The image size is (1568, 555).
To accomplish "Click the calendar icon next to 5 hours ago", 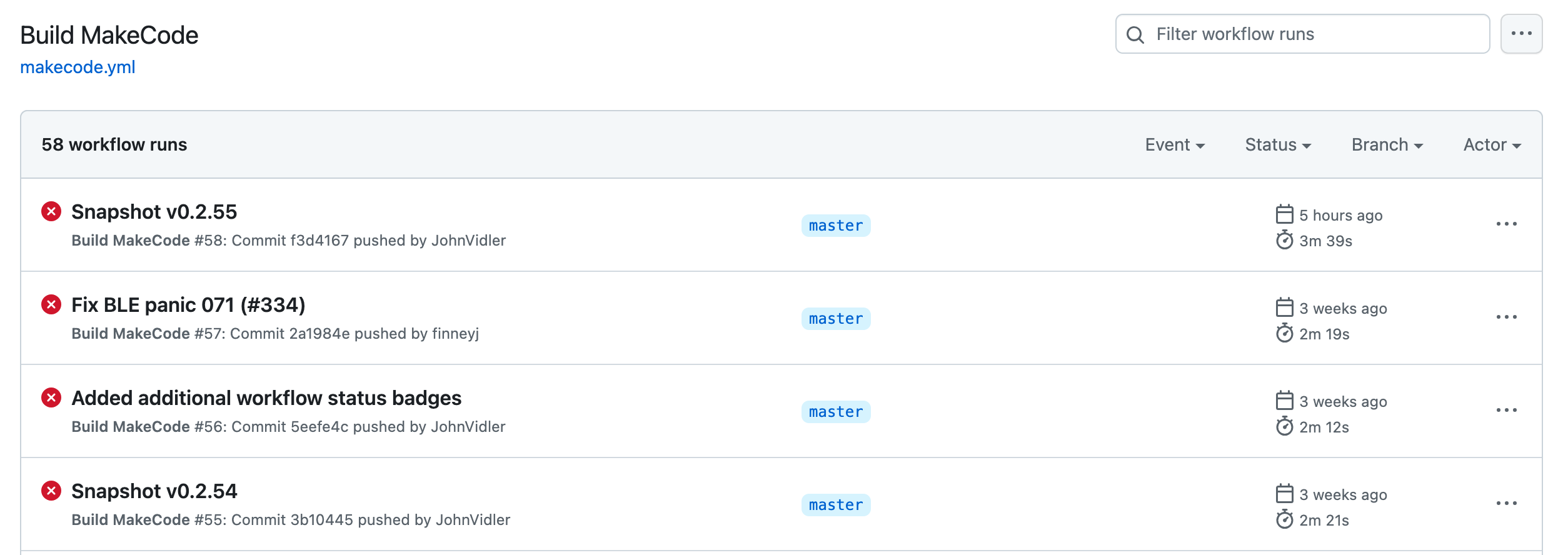I will pos(1285,214).
